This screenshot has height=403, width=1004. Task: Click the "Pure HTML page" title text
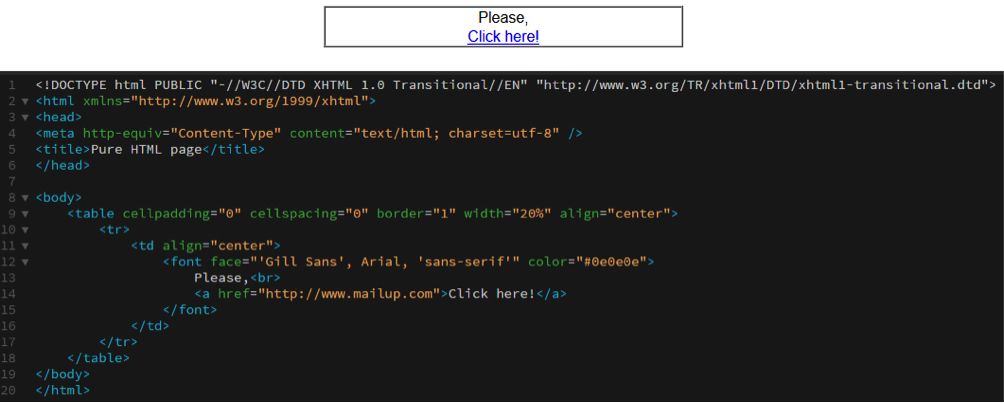point(146,149)
